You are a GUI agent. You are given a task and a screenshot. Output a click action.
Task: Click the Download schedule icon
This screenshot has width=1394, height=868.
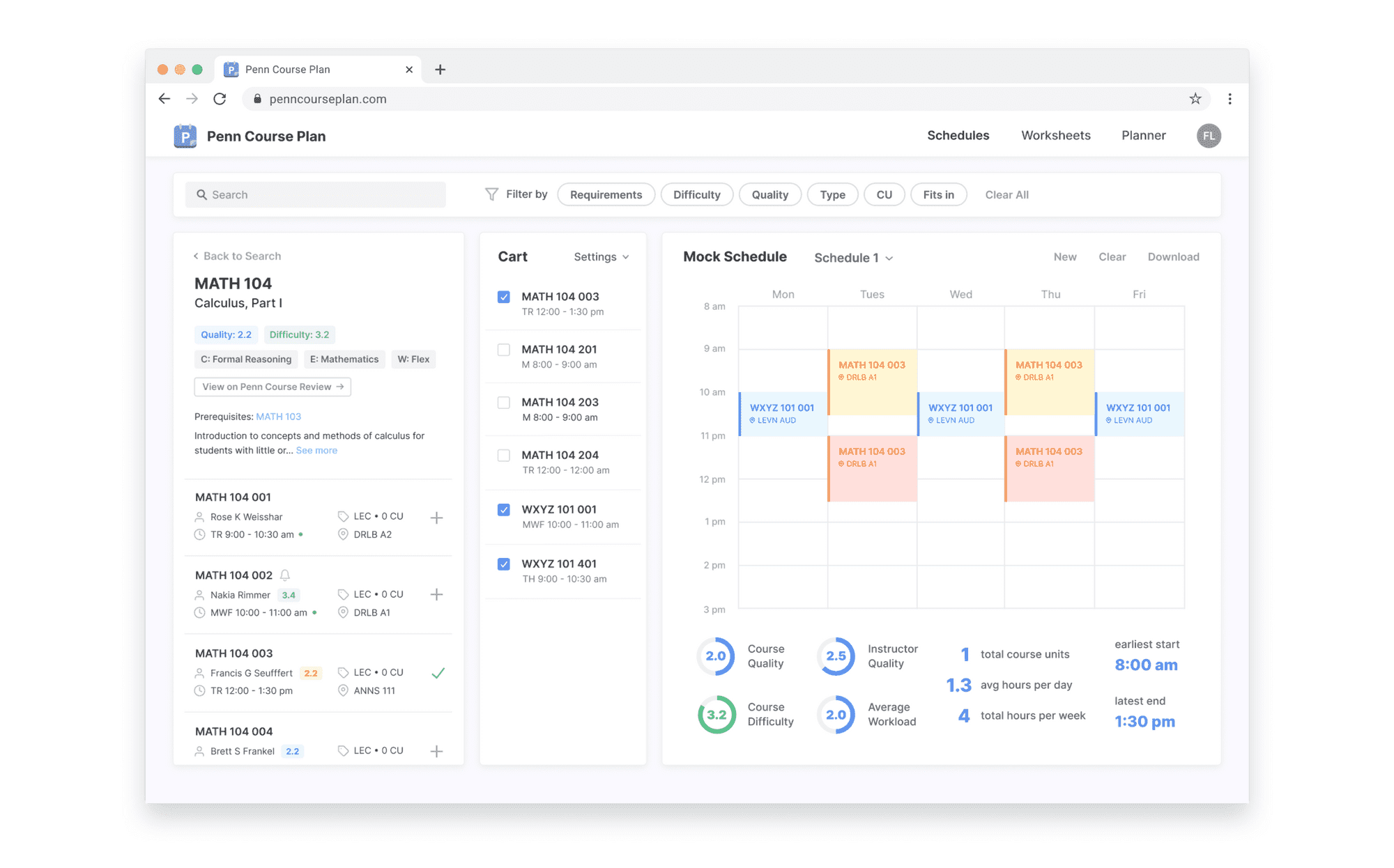1173,258
